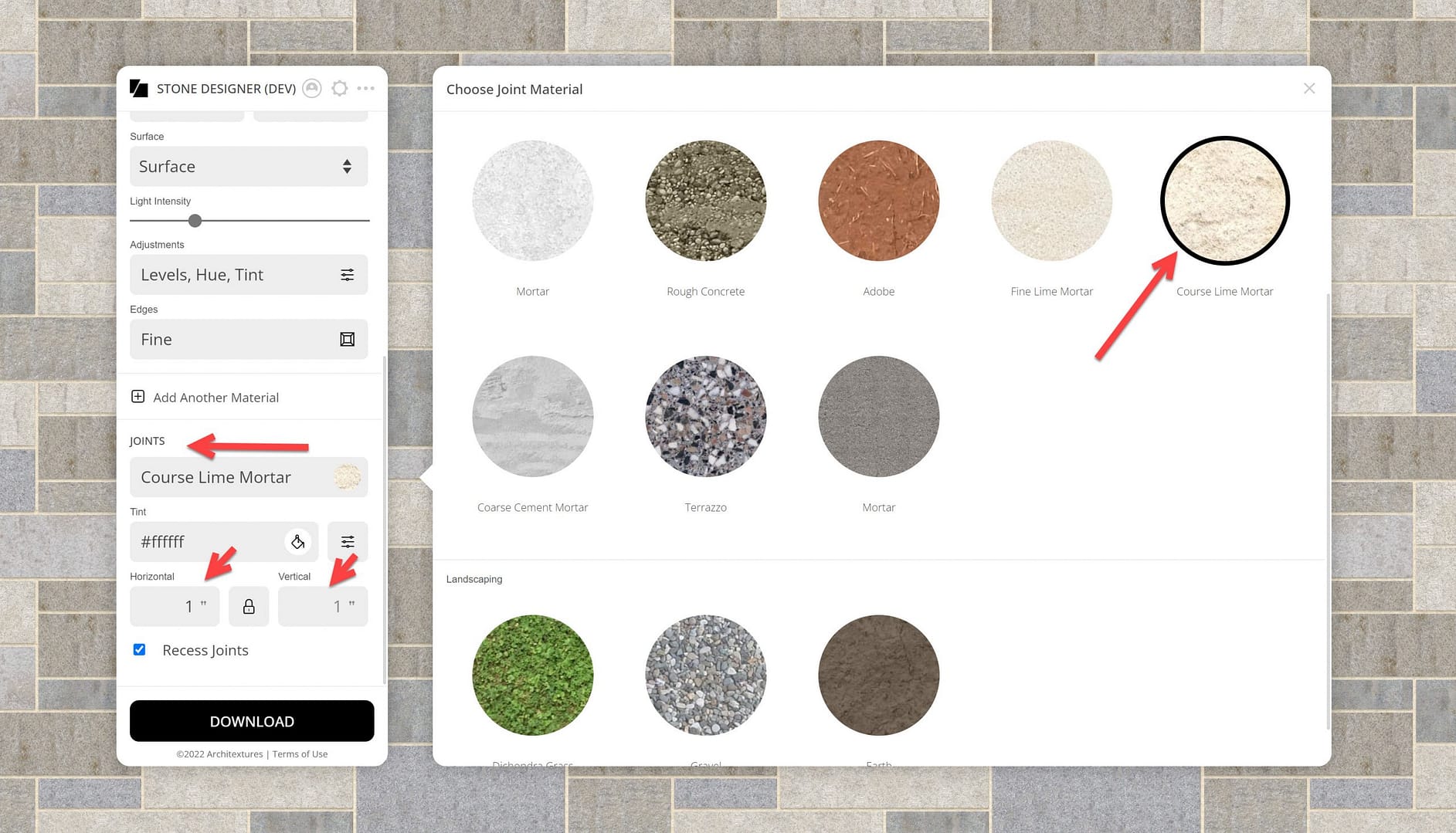Close the Choose Joint Material panel

1309,89
